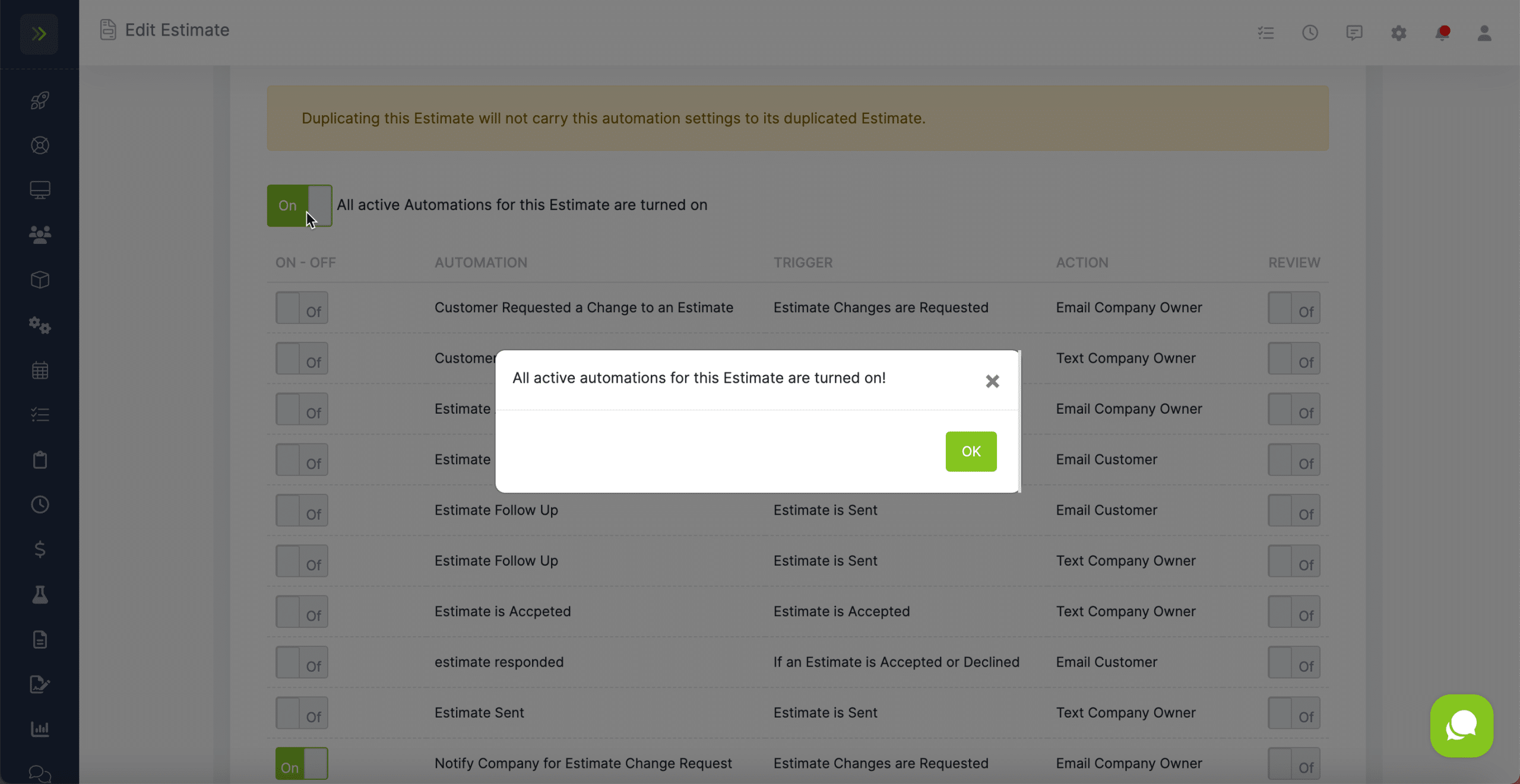Screen dimensions: 1520x784
Task: Click the dialog message about automations turned on
Action: [699, 378]
